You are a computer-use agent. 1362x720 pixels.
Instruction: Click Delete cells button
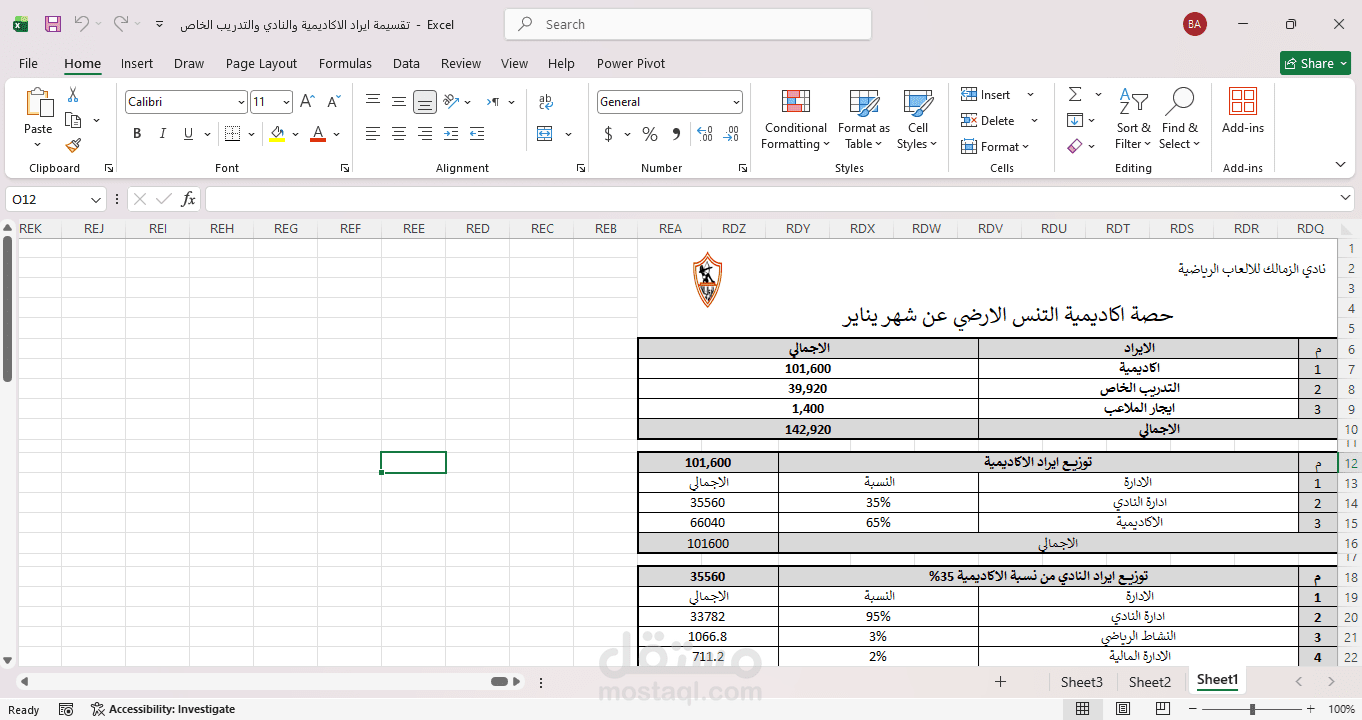[988, 121]
